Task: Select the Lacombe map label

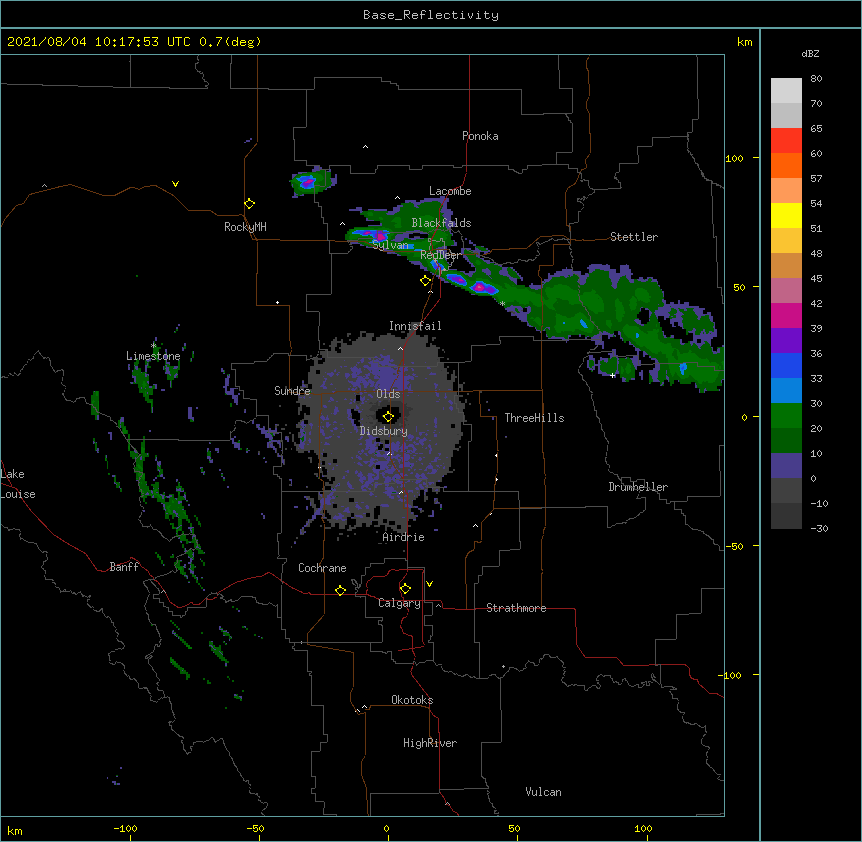Action: coord(450,191)
